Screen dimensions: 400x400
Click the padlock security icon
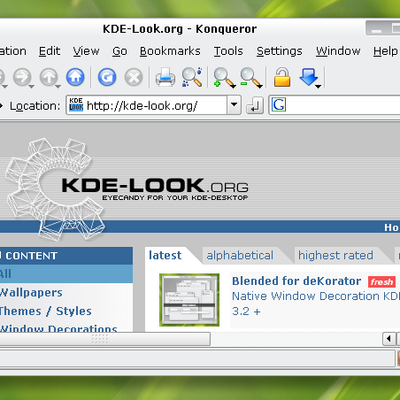[282, 77]
